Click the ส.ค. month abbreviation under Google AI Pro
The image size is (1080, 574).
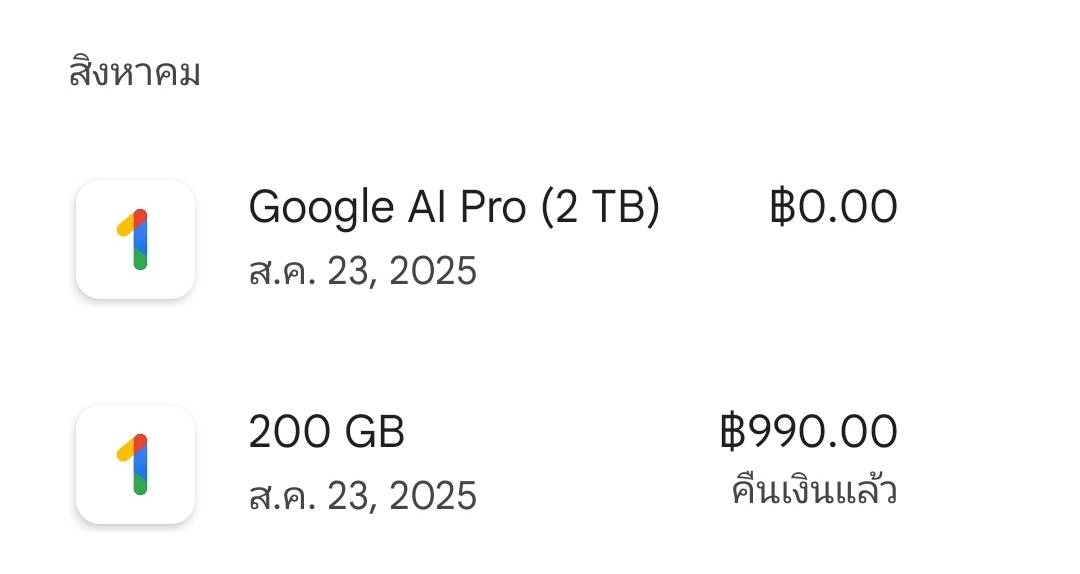(x=282, y=271)
